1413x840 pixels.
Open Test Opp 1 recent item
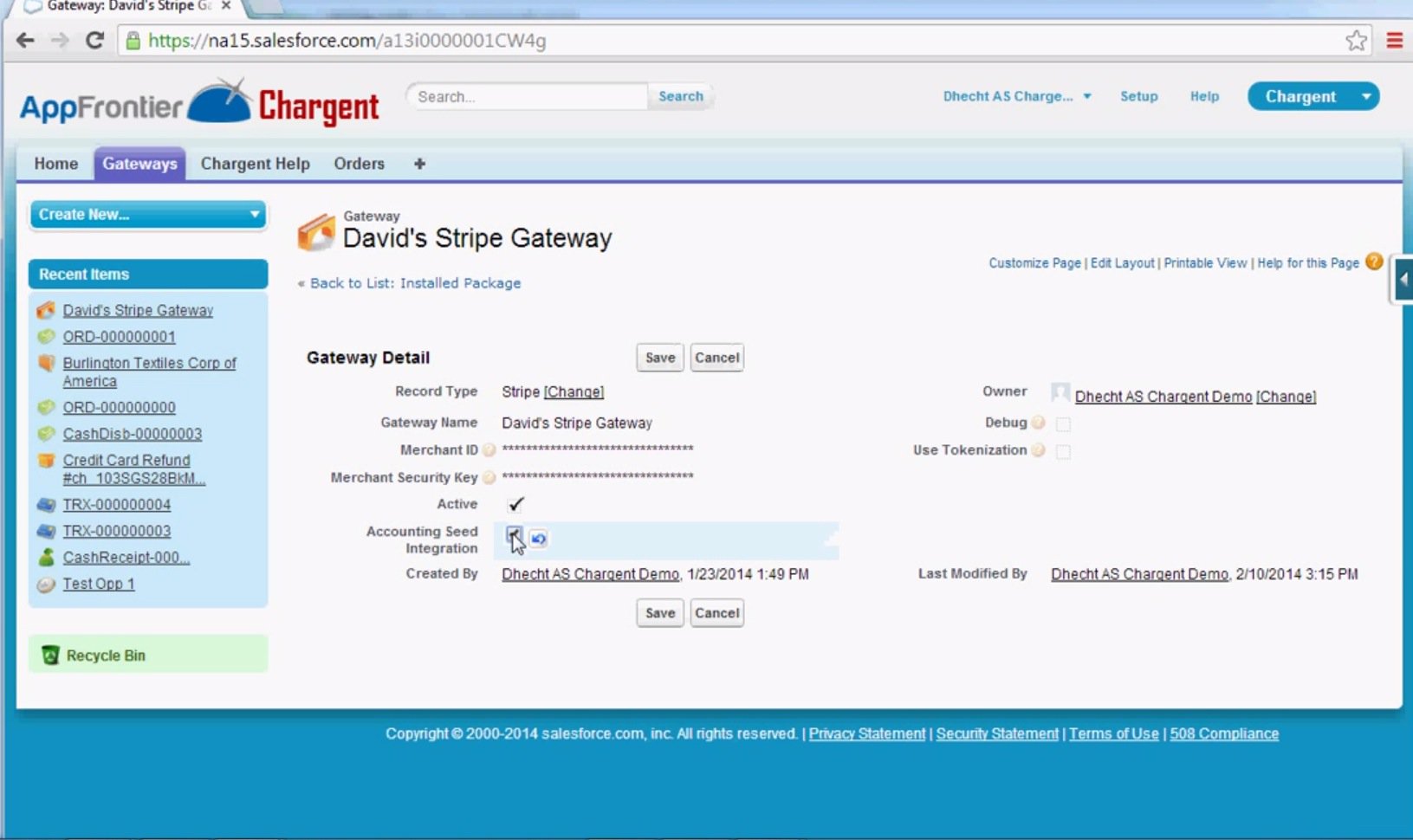point(99,584)
